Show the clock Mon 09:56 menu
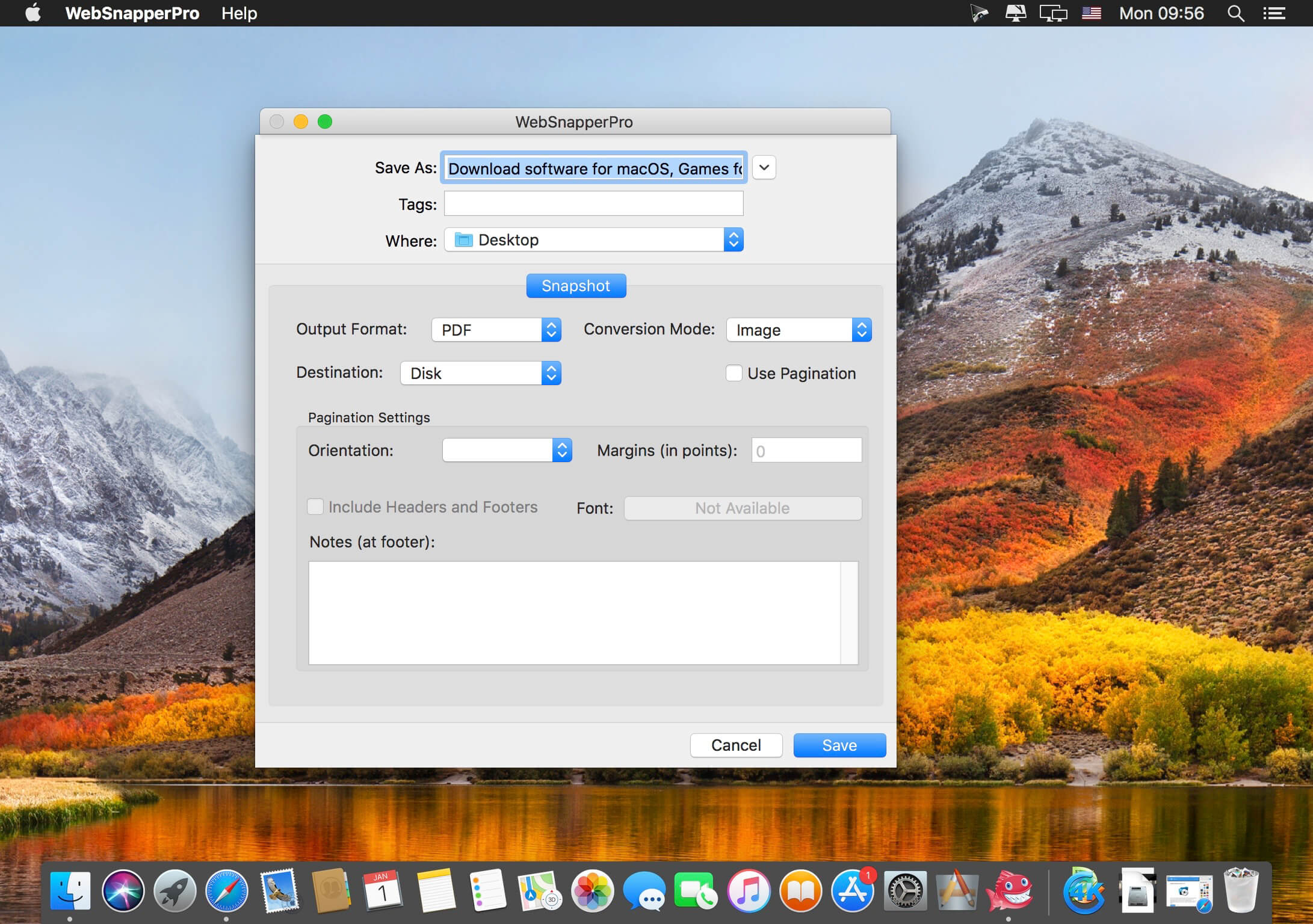 click(1161, 13)
